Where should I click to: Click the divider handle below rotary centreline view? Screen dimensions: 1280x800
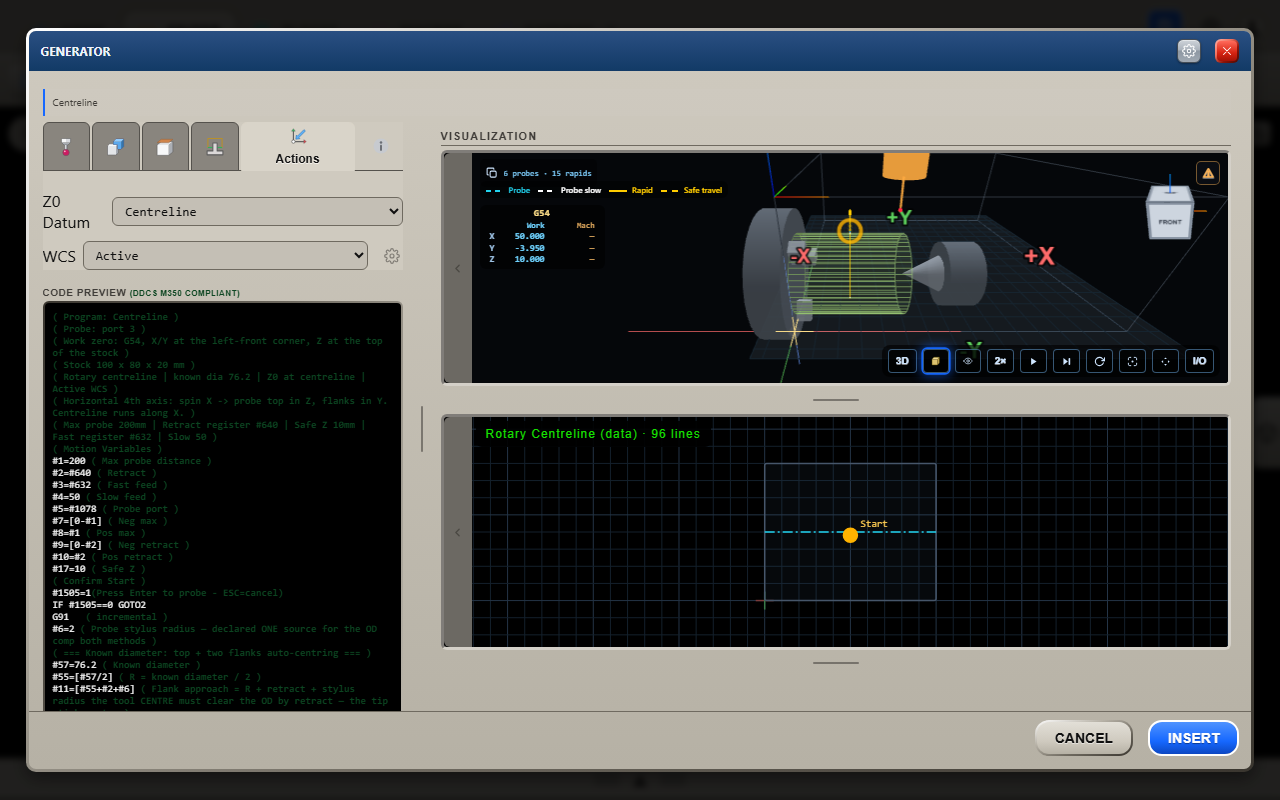pos(836,662)
